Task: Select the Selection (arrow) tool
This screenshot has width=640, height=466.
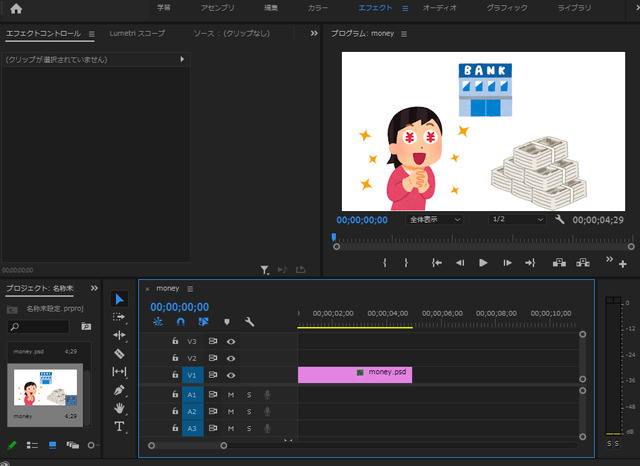Action: coord(119,299)
